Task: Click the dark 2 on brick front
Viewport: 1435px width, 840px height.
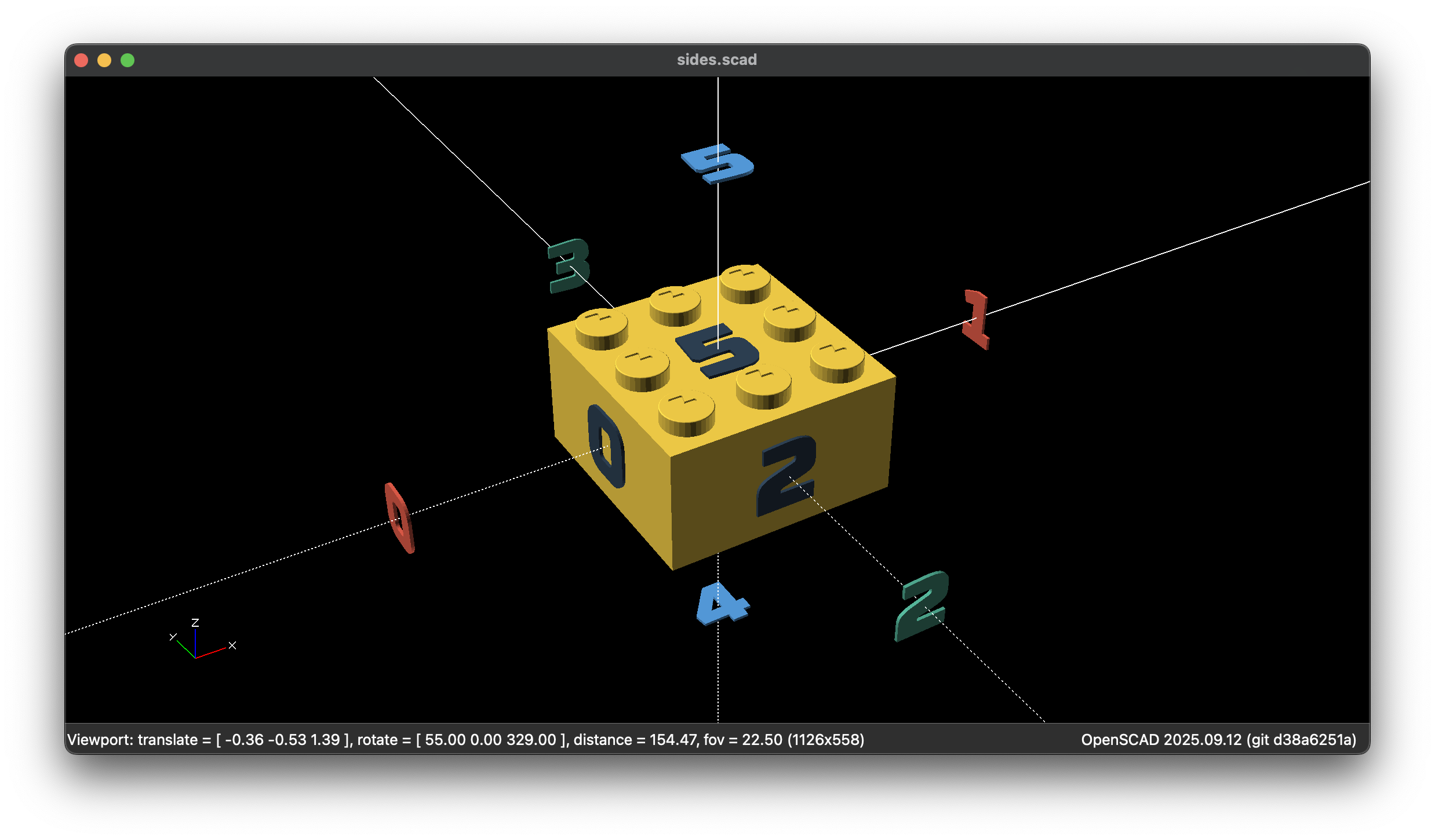Action: coord(787,475)
